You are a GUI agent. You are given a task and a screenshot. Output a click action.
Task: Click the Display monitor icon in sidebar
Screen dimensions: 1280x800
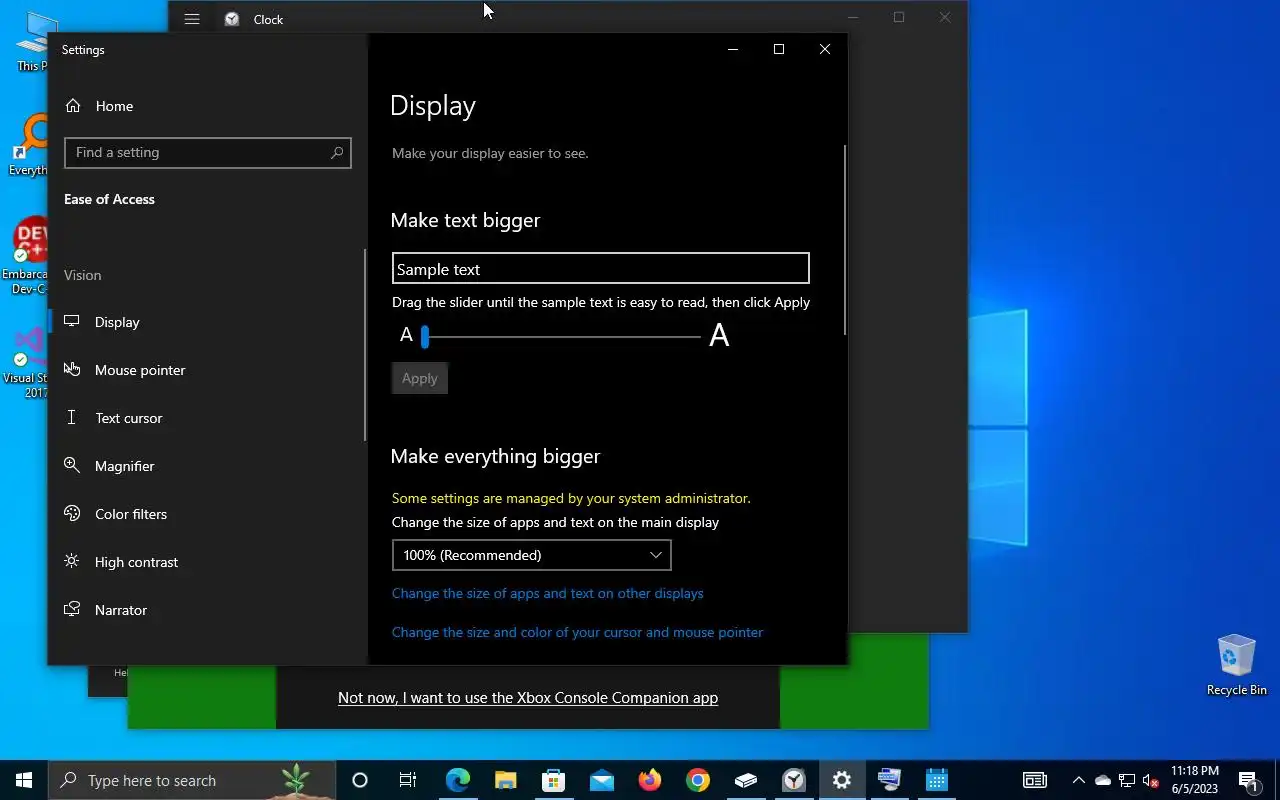72,321
